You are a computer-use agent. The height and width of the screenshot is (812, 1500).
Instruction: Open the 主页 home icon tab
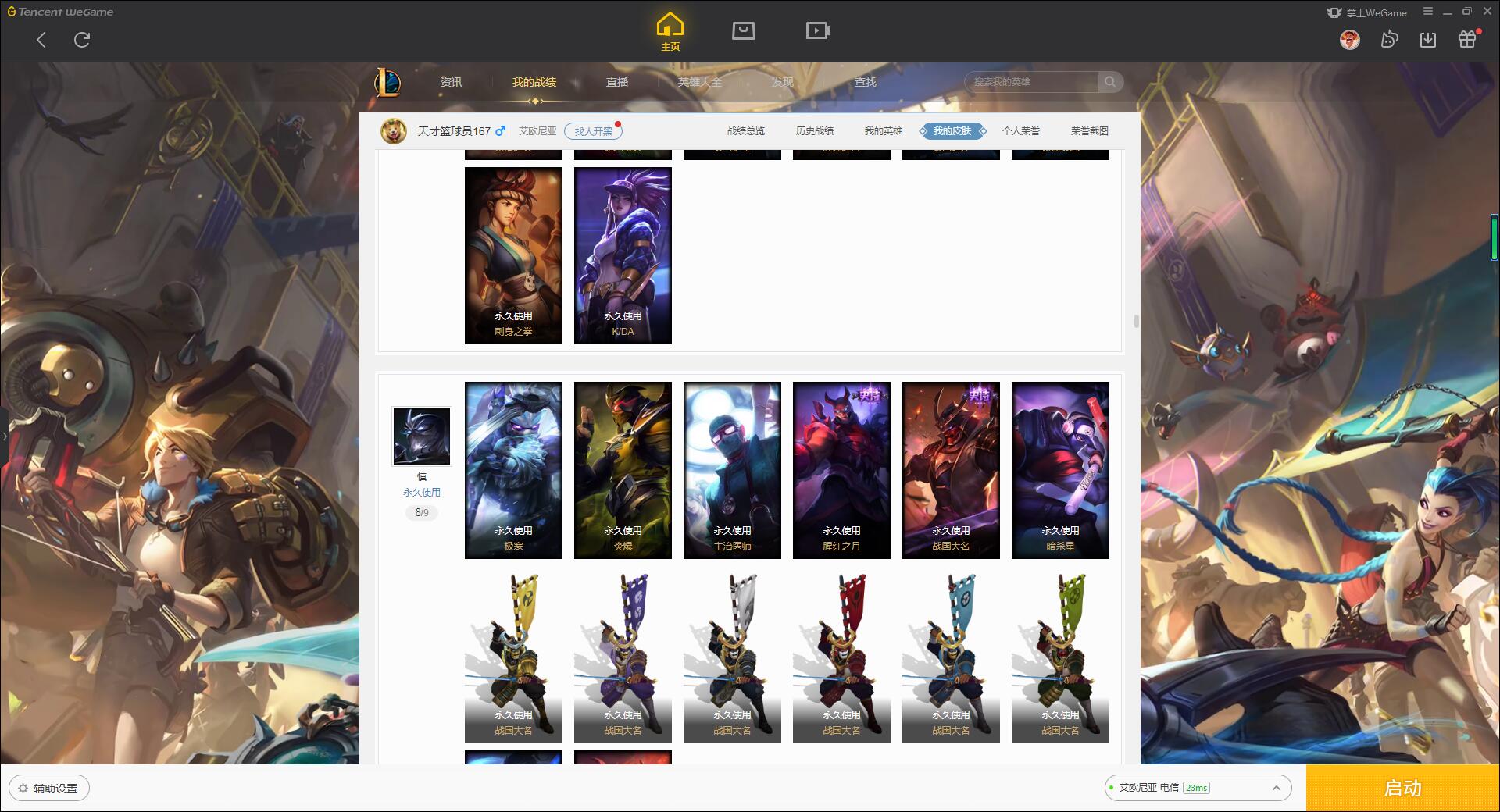click(x=670, y=32)
